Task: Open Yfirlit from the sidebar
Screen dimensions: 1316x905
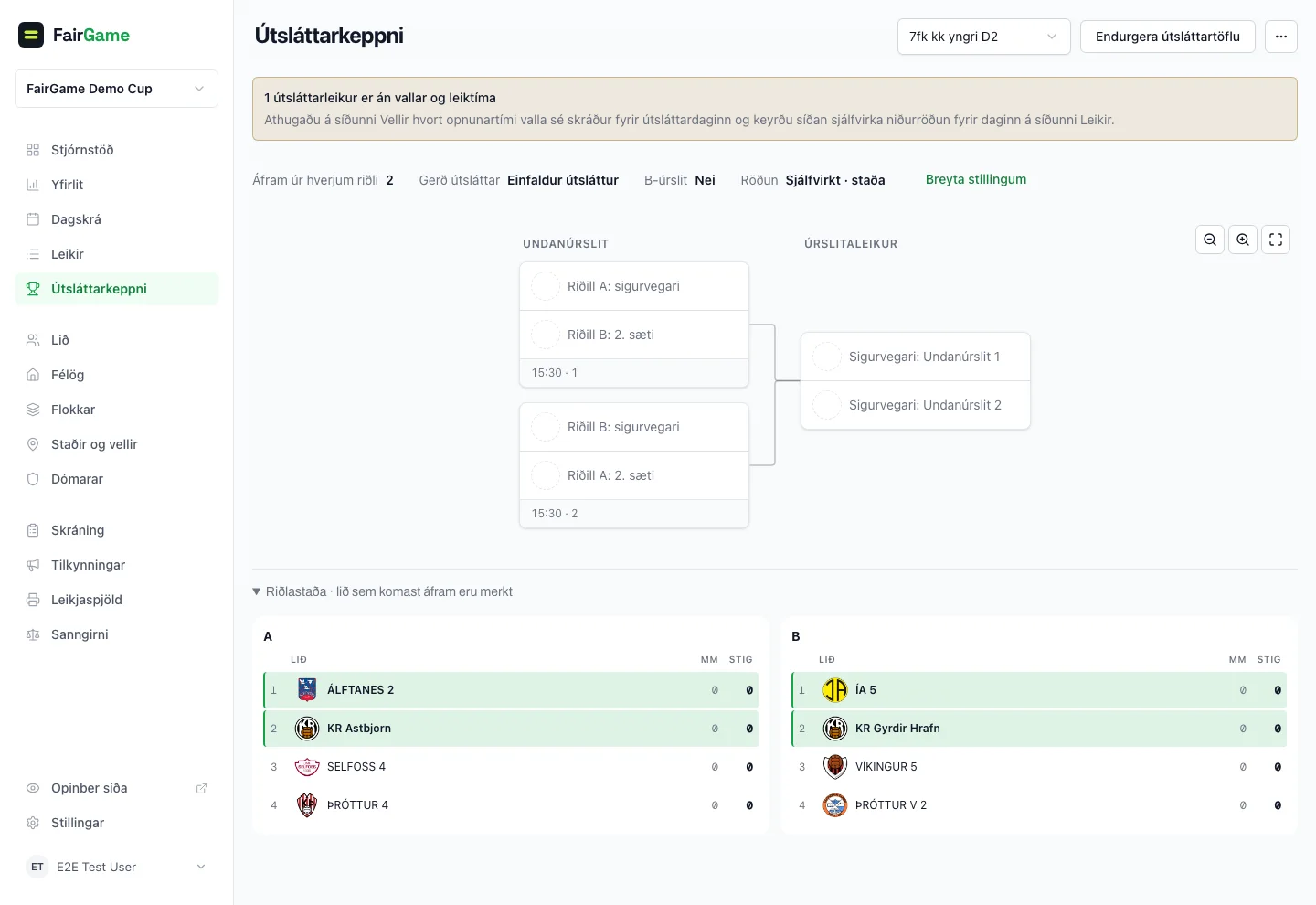Action: pyautogui.click(x=116, y=185)
